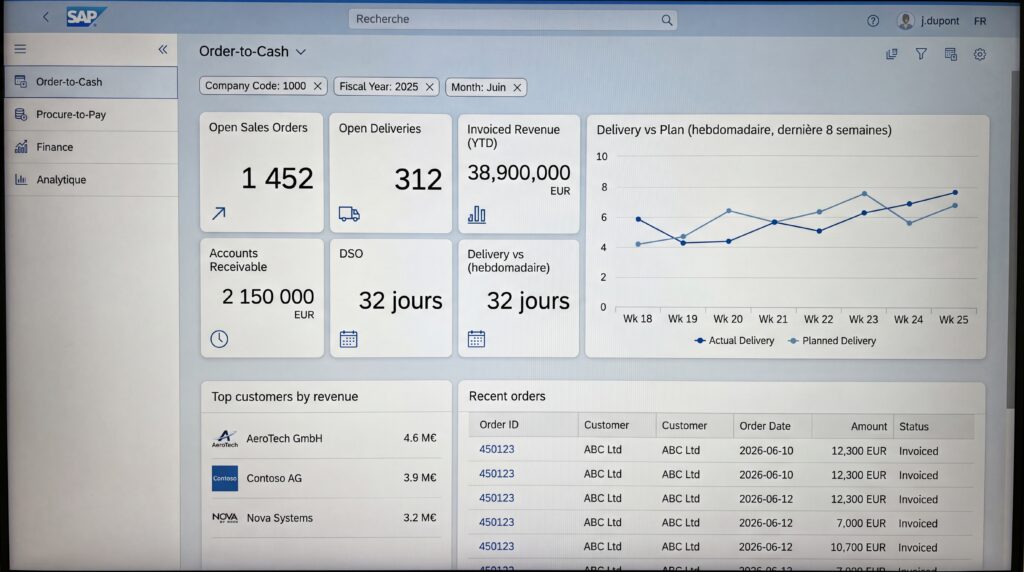Open the Invoiced Revenue (YTD) tile
1024x572 pixels.
point(519,174)
